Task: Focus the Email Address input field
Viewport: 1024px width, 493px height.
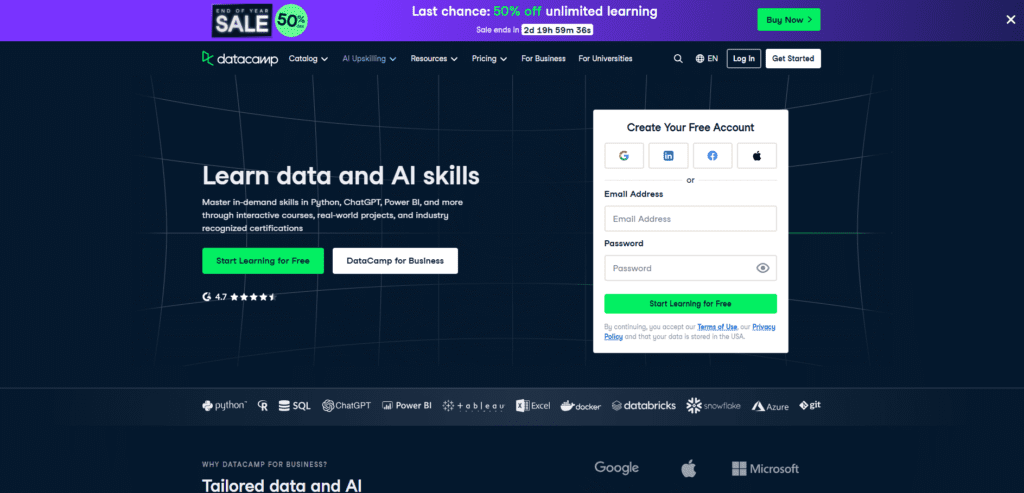Action: point(690,219)
